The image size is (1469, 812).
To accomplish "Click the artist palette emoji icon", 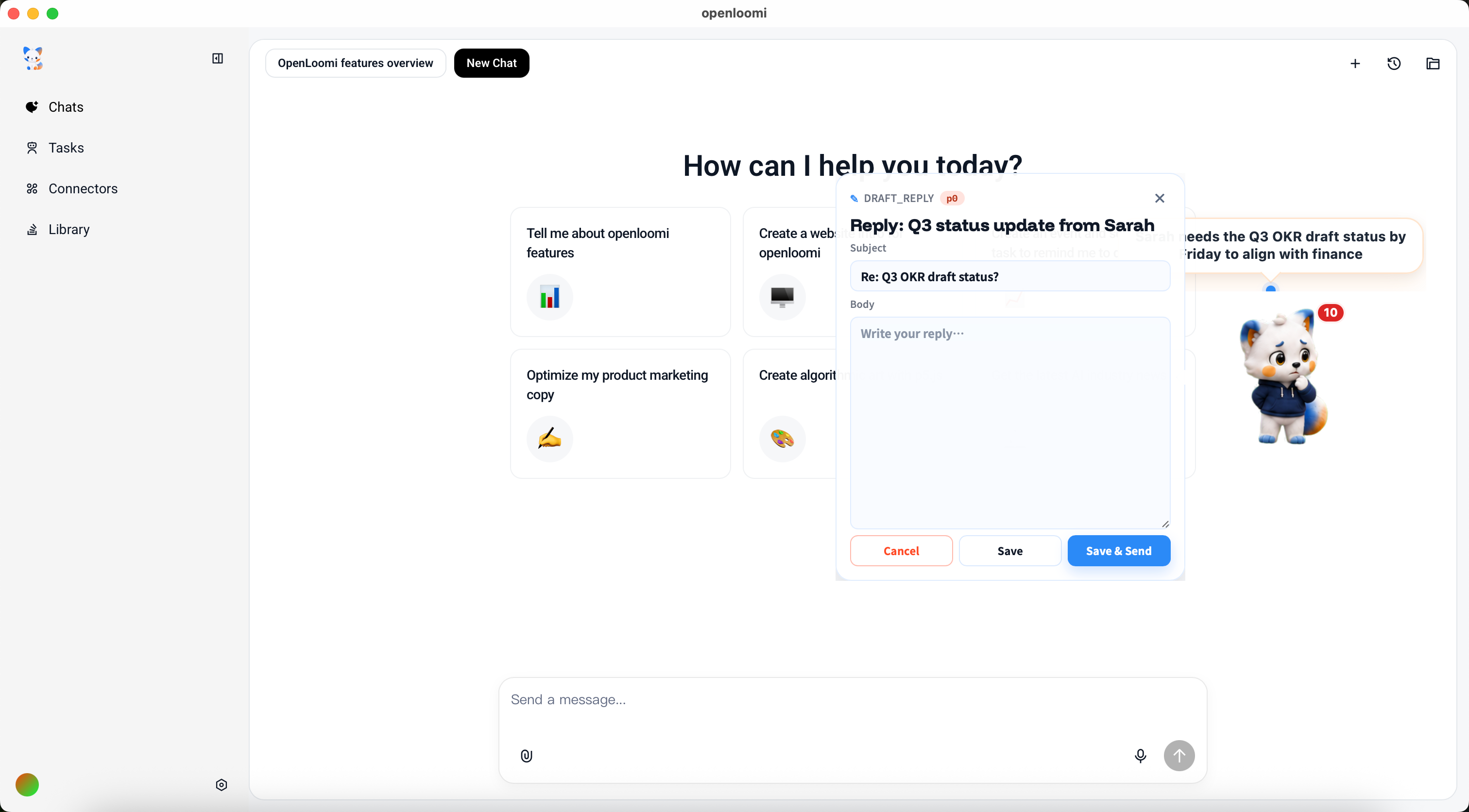I will pyautogui.click(x=783, y=439).
